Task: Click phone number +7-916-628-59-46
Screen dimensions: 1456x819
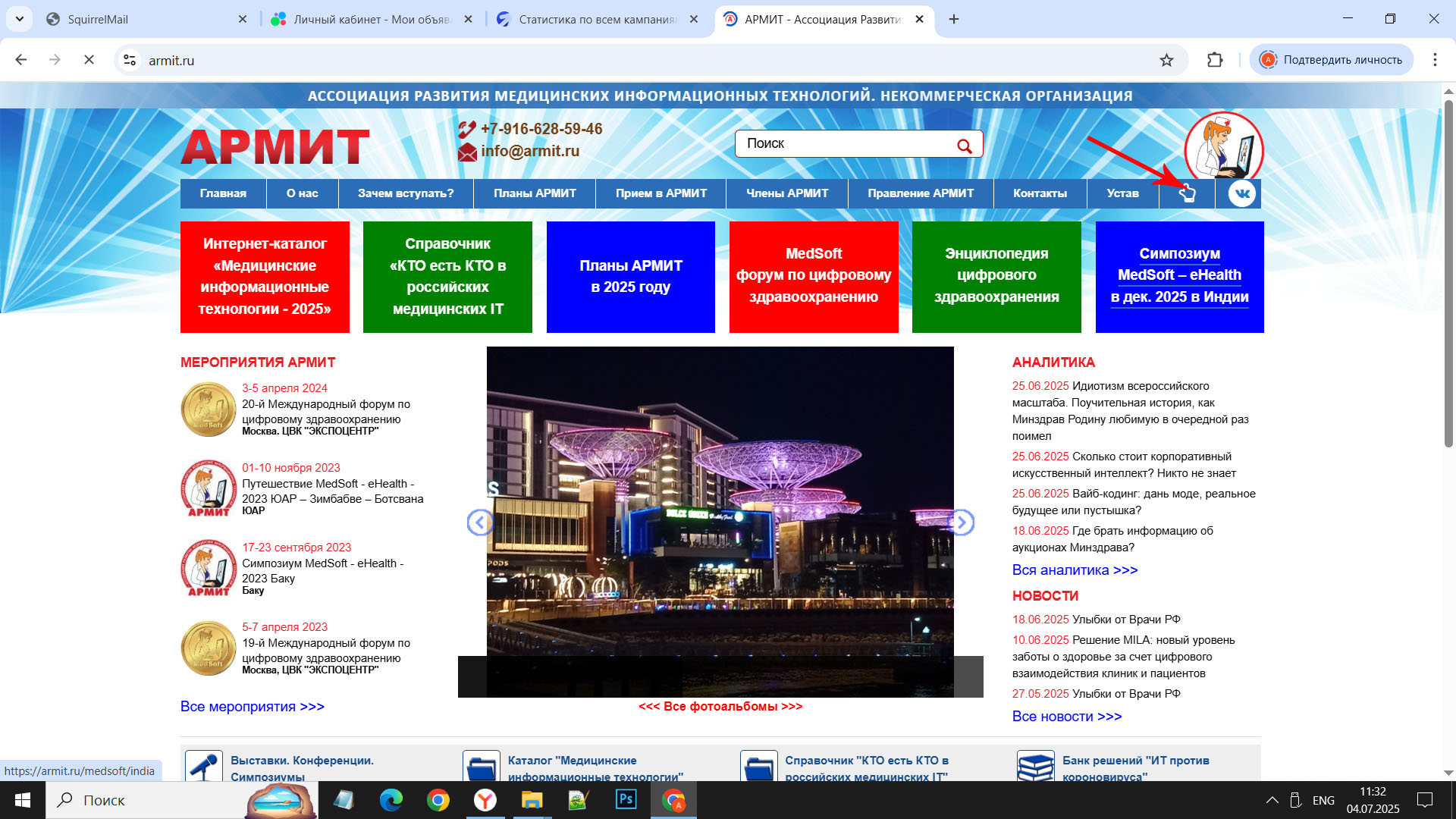Action: [x=541, y=129]
